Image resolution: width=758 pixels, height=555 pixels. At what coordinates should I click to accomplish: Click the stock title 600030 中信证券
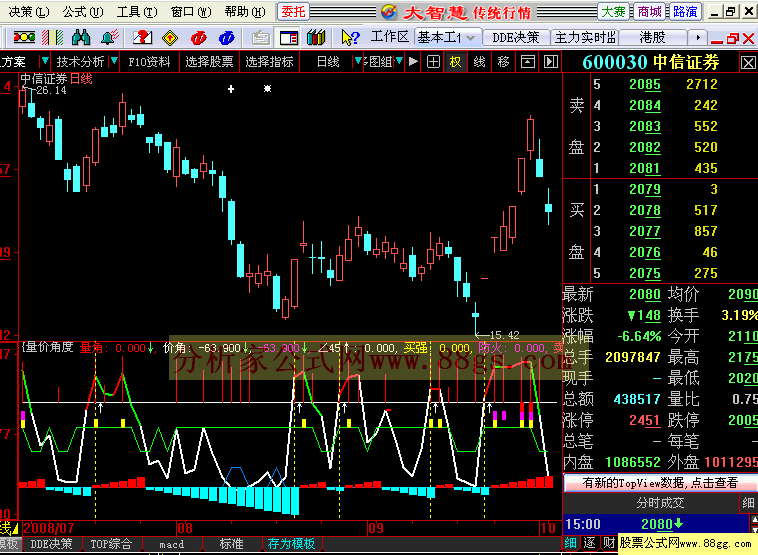coord(651,62)
